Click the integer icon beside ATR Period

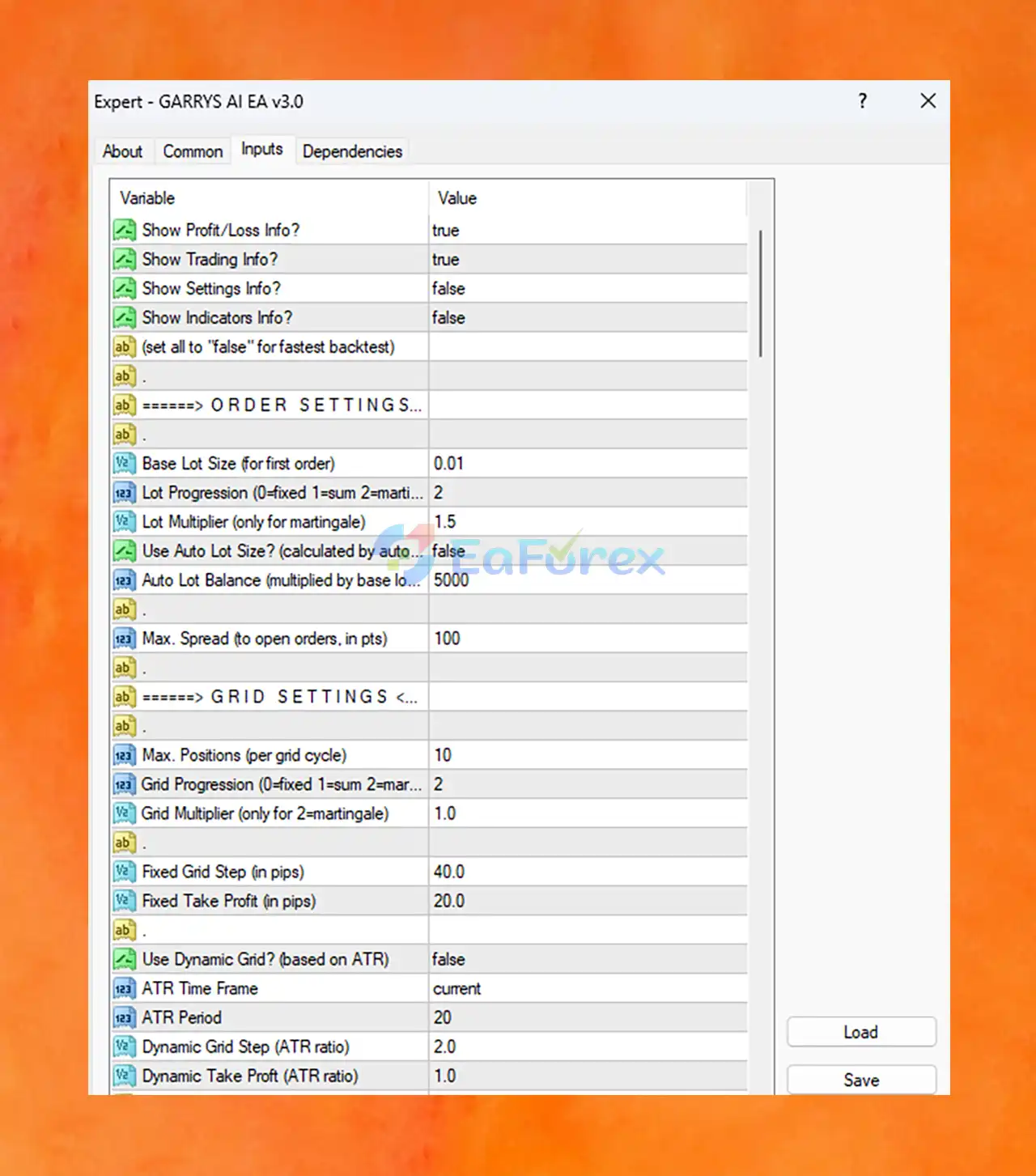click(x=124, y=1017)
